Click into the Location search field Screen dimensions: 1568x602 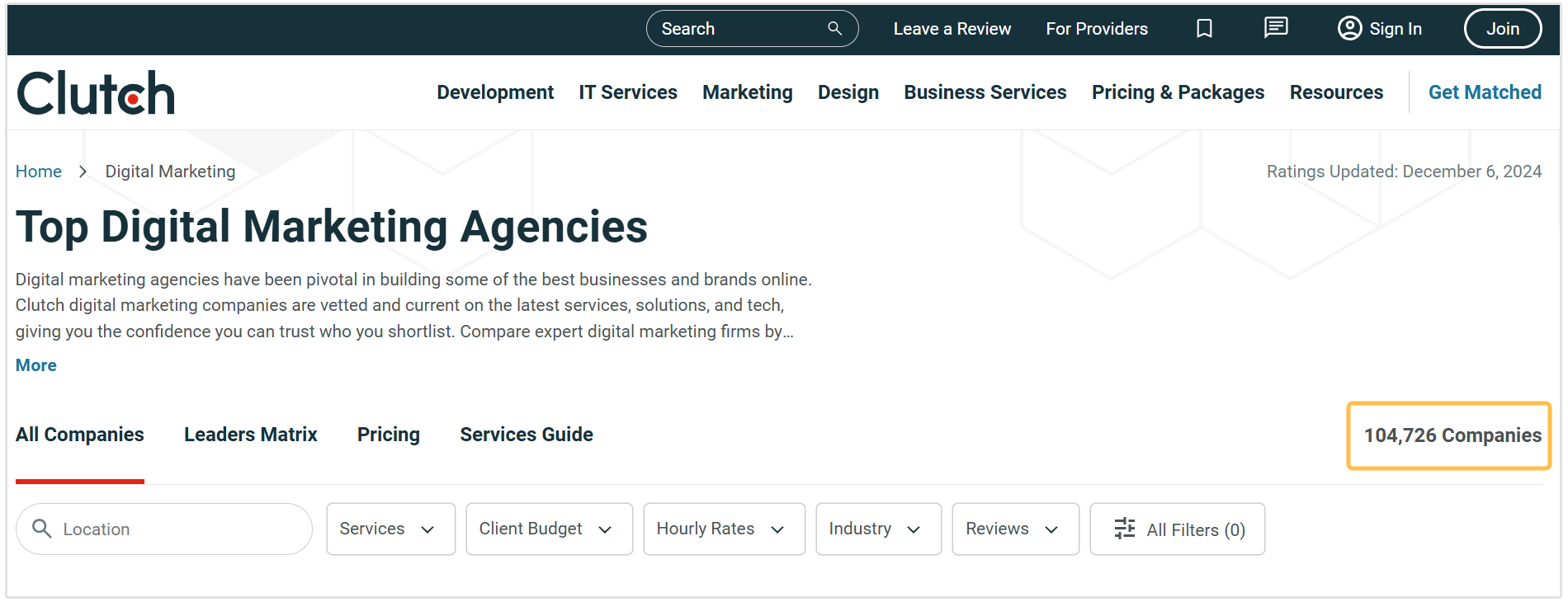pyautogui.click(x=164, y=529)
